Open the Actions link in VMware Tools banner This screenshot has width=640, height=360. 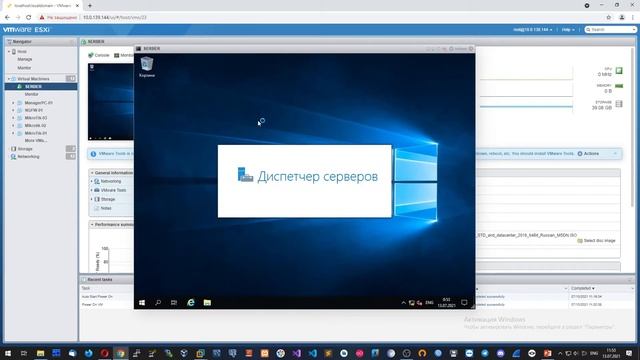point(588,153)
